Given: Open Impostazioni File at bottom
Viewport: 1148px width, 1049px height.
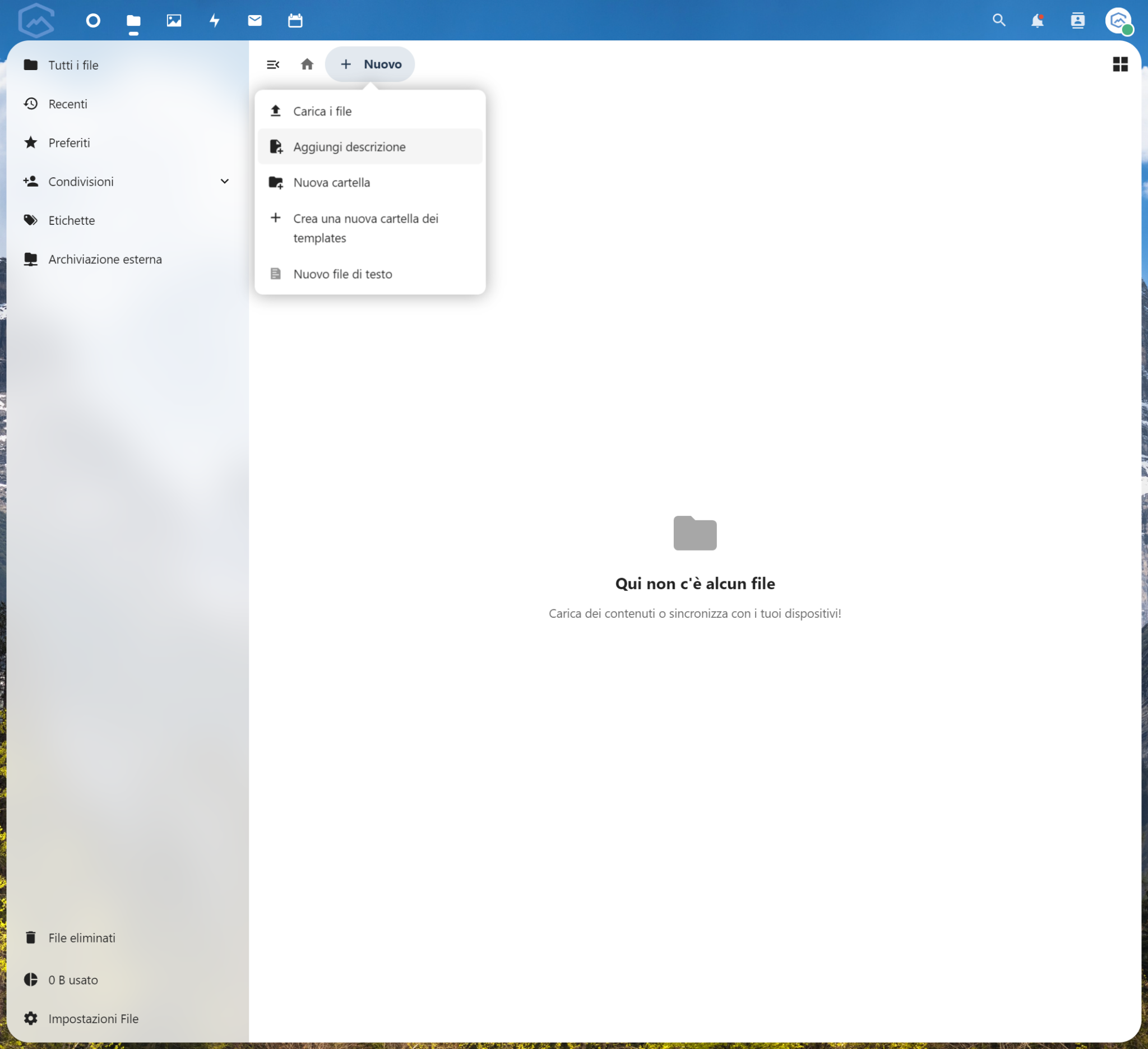Looking at the screenshot, I should pyautogui.click(x=93, y=1018).
